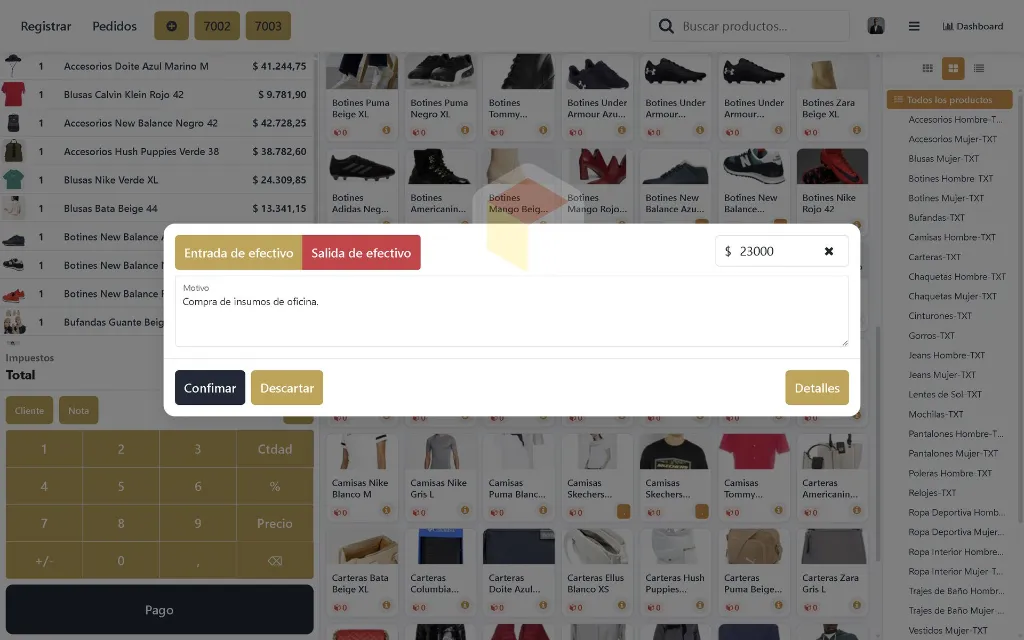1024x640 pixels.
Task: Open Cinturones-TXT category
Action: 940,315
